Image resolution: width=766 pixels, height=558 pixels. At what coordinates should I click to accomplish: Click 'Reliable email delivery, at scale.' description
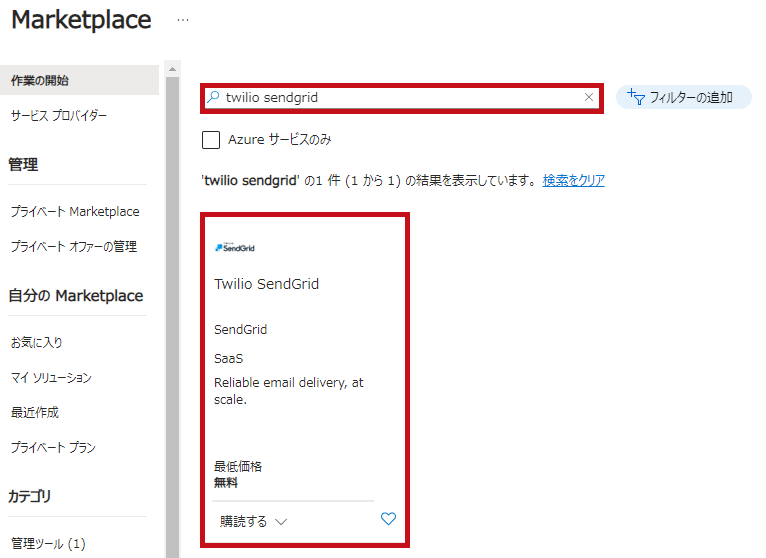[289, 391]
